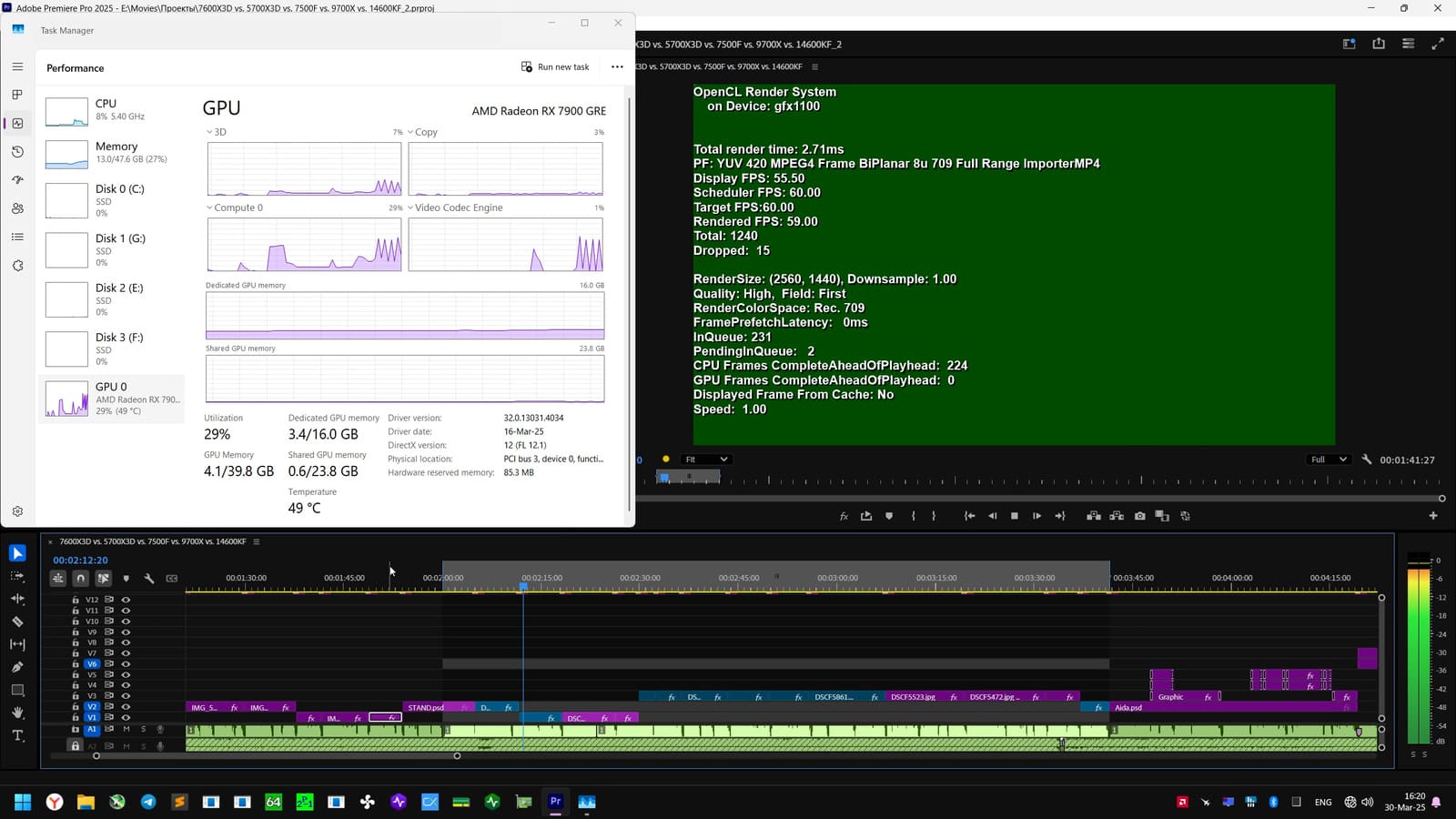Viewport: 1456px width, 819px height.
Task: Select CPU in performance list
Action: click(112, 109)
